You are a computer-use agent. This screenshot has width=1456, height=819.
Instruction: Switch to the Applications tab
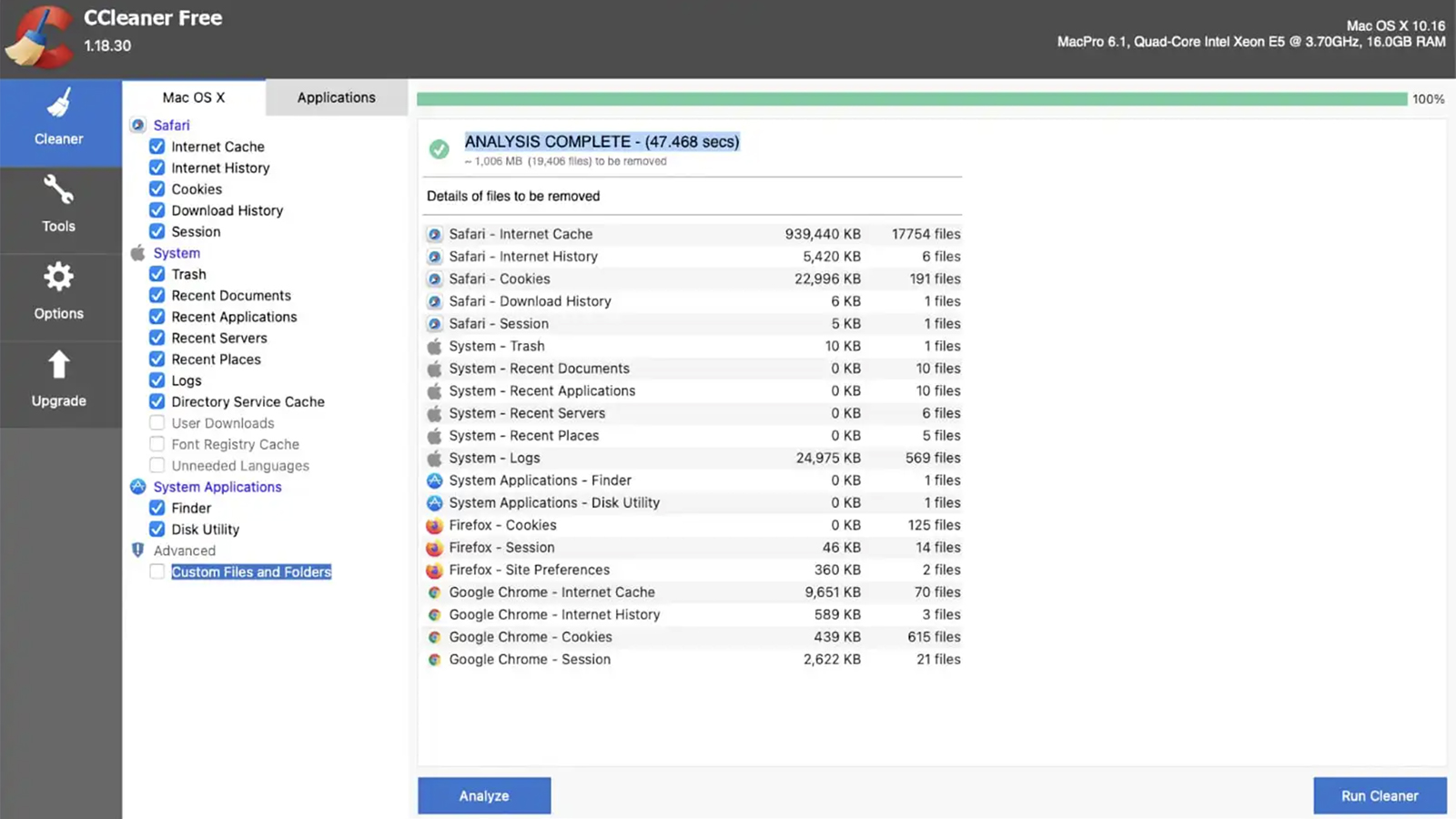[x=337, y=97]
